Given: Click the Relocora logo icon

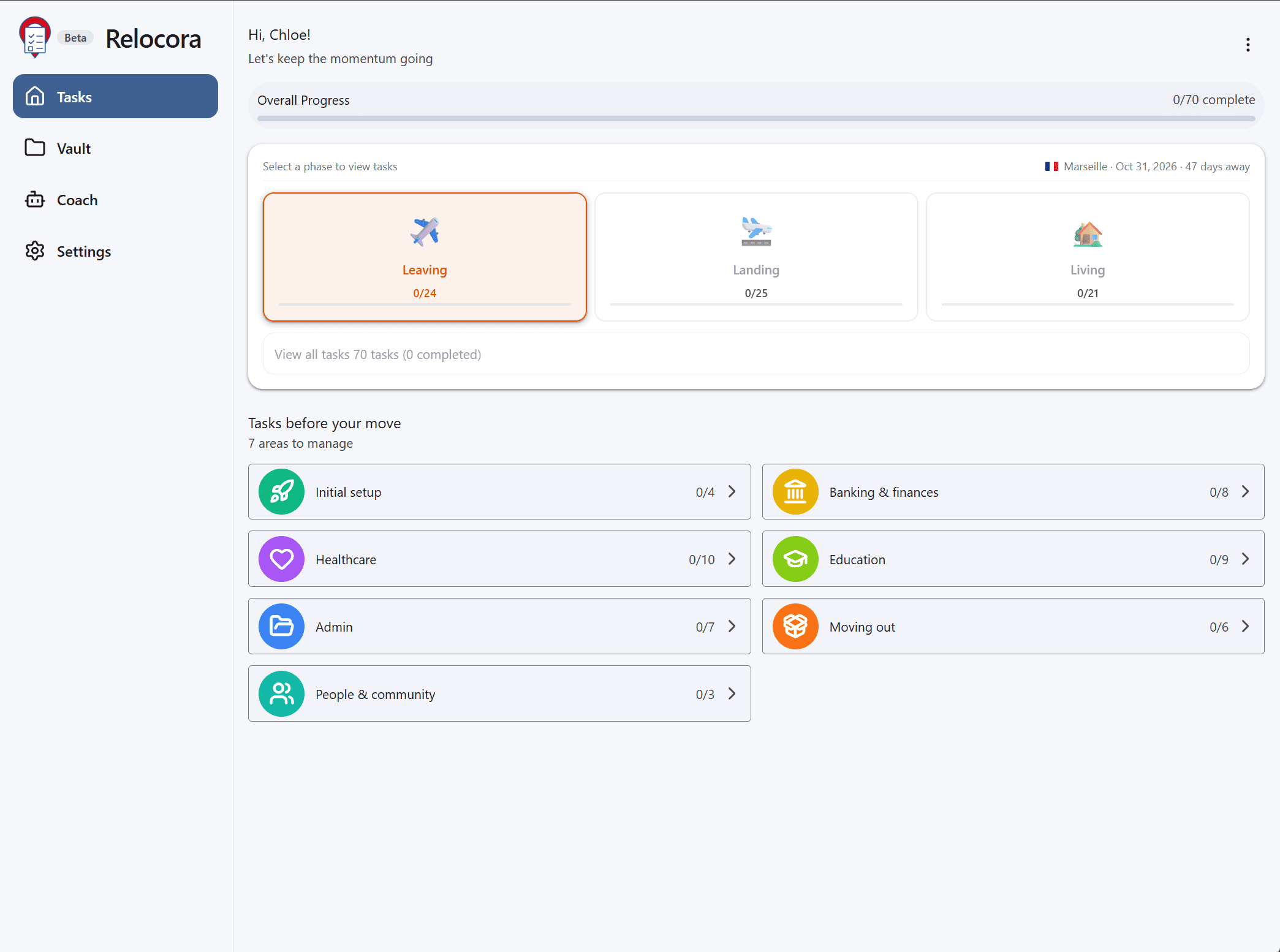Looking at the screenshot, I should click(x=35, y=37).
